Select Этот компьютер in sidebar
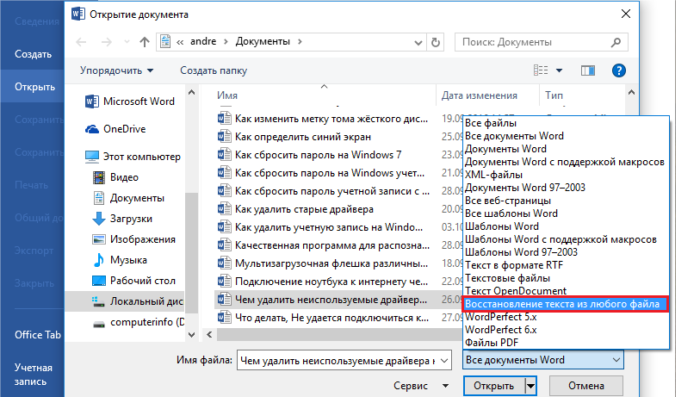 pos(132,157)
